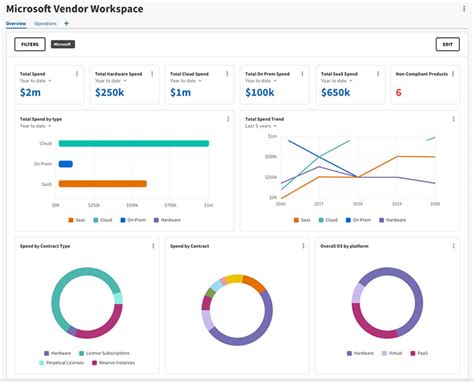The width and height of the screenshot is (474, 382).
Task: Open the FILTERS panel
Action: point(30,44)
